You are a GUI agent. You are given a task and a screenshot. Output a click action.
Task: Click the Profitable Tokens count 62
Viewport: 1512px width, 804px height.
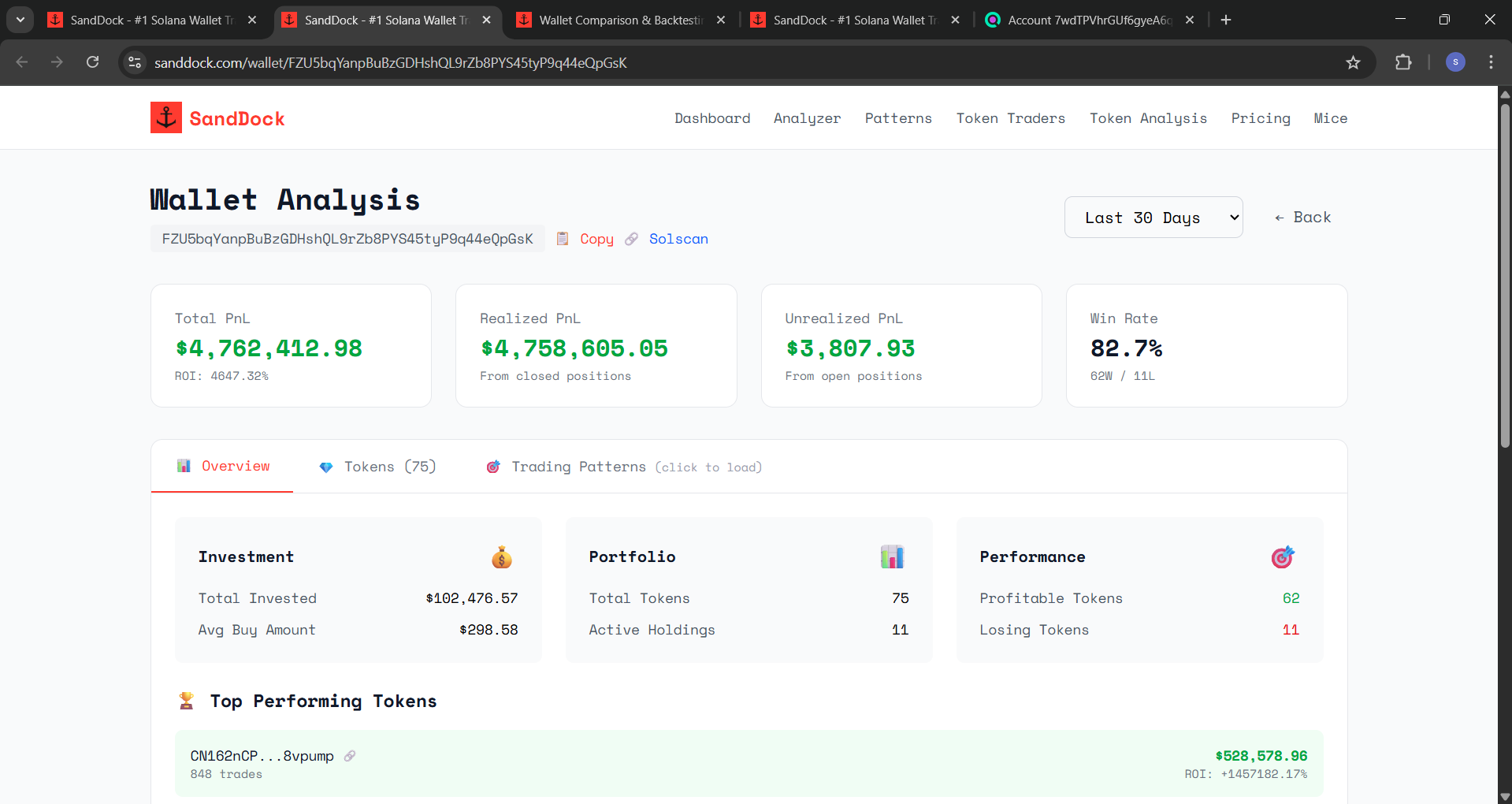coord(1291,598)
